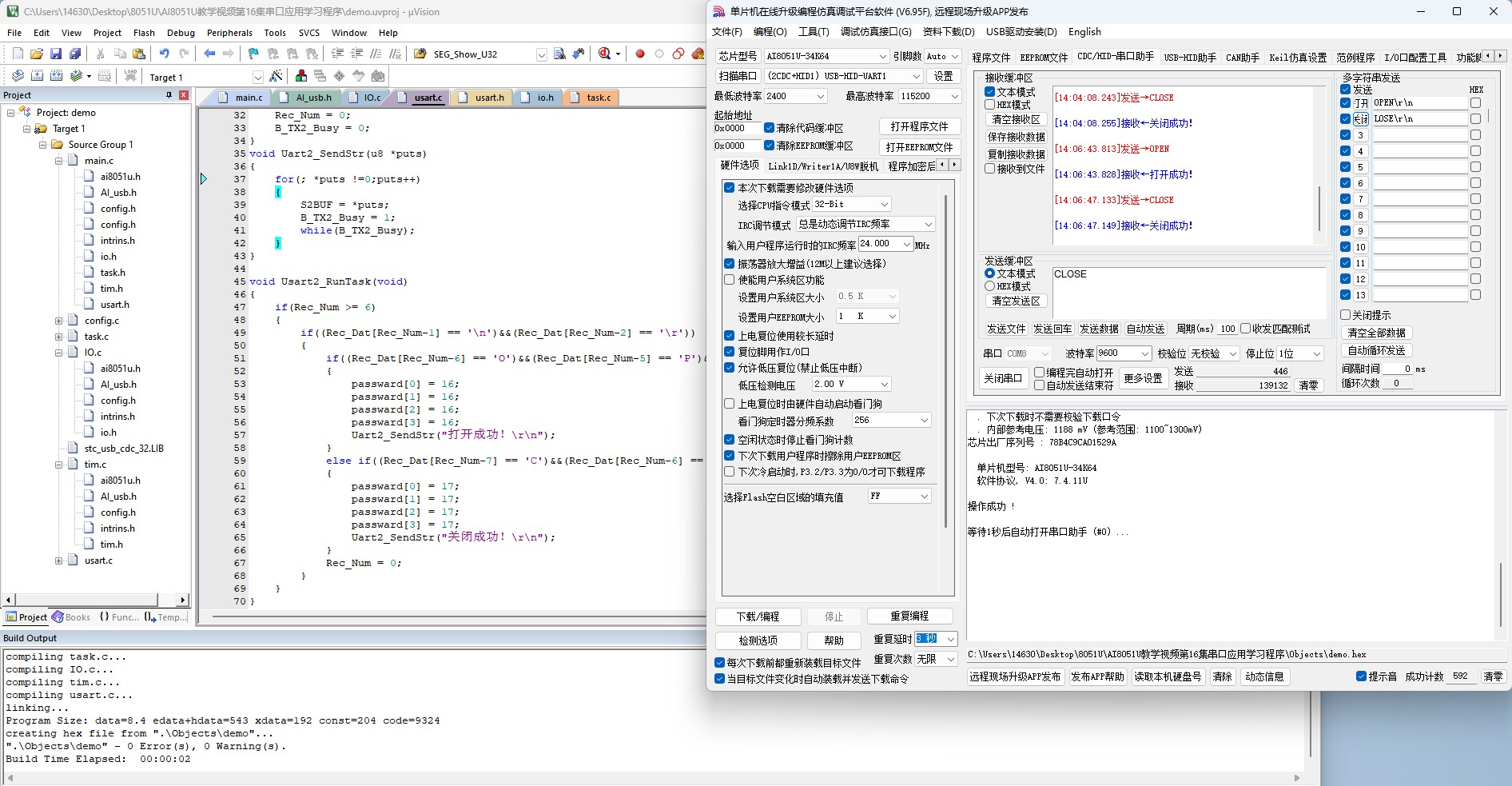Viewport: 1512px width, 786px height.
Task: Click the 关闭串口 button
Action: pos(1002,378)
